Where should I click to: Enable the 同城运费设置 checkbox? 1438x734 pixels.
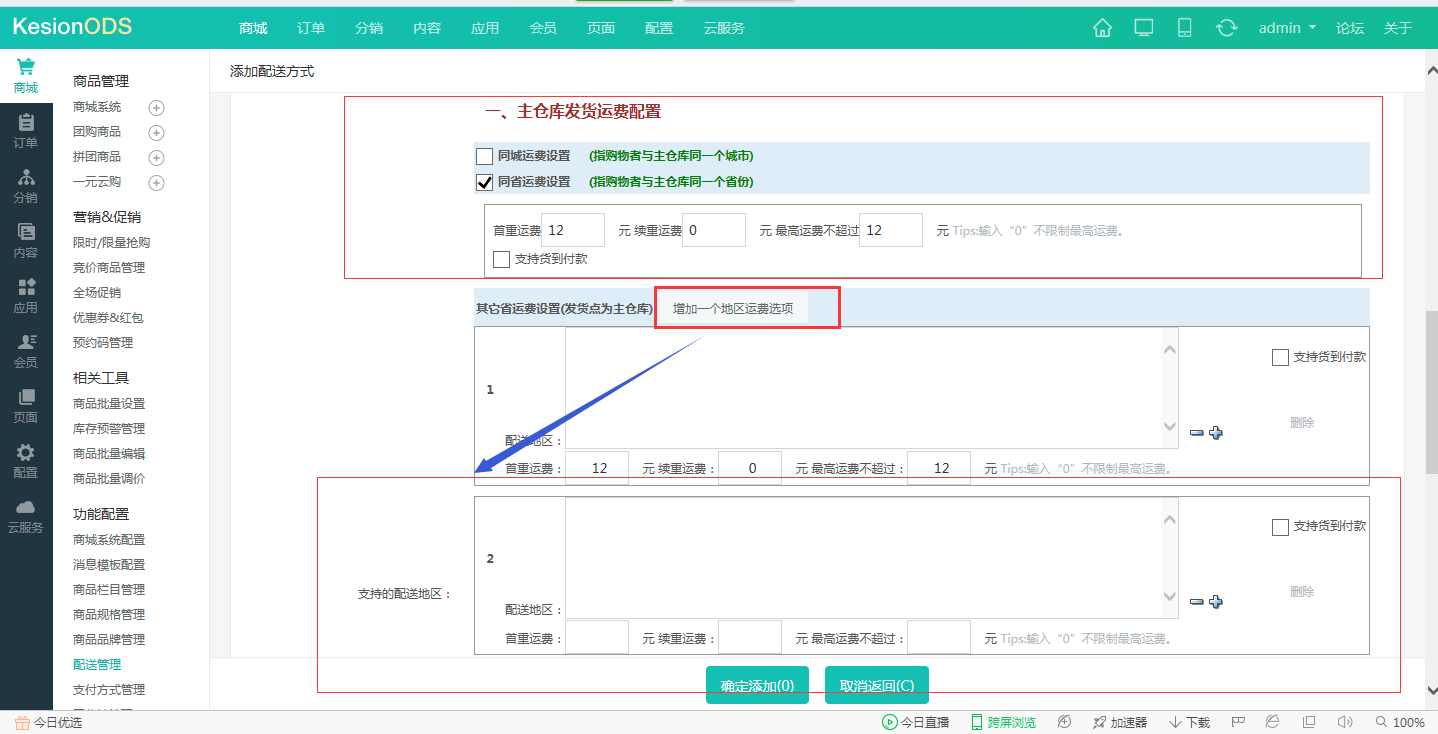click(485, 156)
